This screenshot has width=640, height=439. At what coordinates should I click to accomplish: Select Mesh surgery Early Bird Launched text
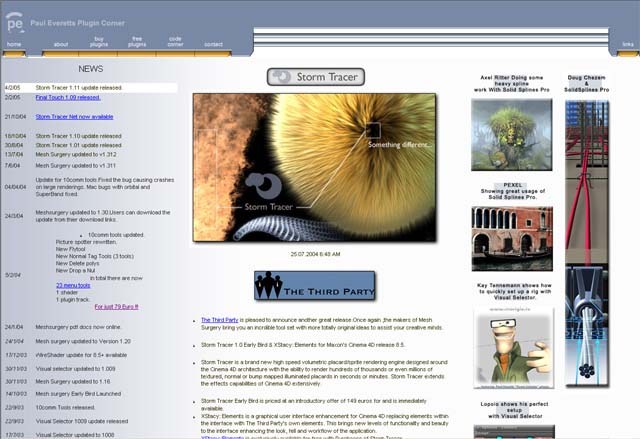click(x=78, y=394)
